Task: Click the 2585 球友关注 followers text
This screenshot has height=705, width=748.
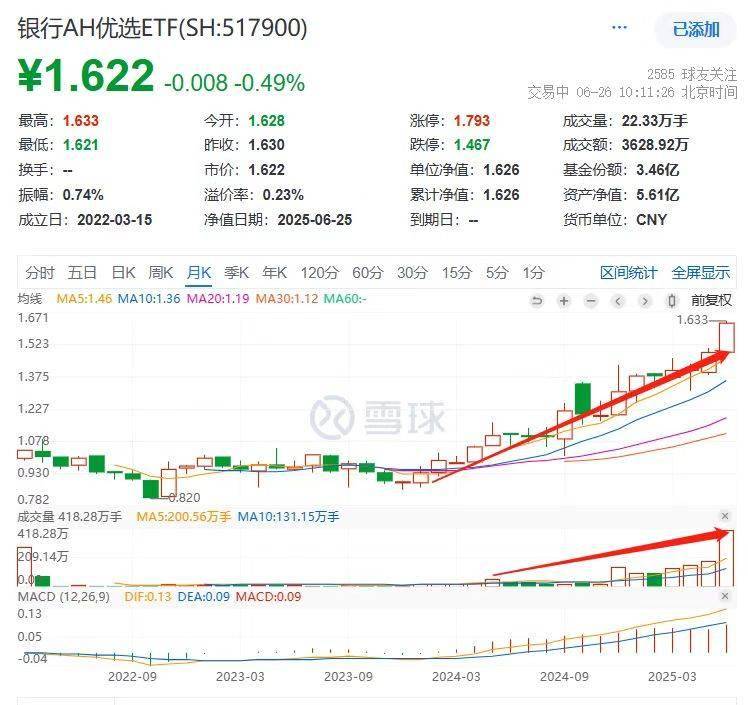Action: pyautogui.click(x=692, y=74)
